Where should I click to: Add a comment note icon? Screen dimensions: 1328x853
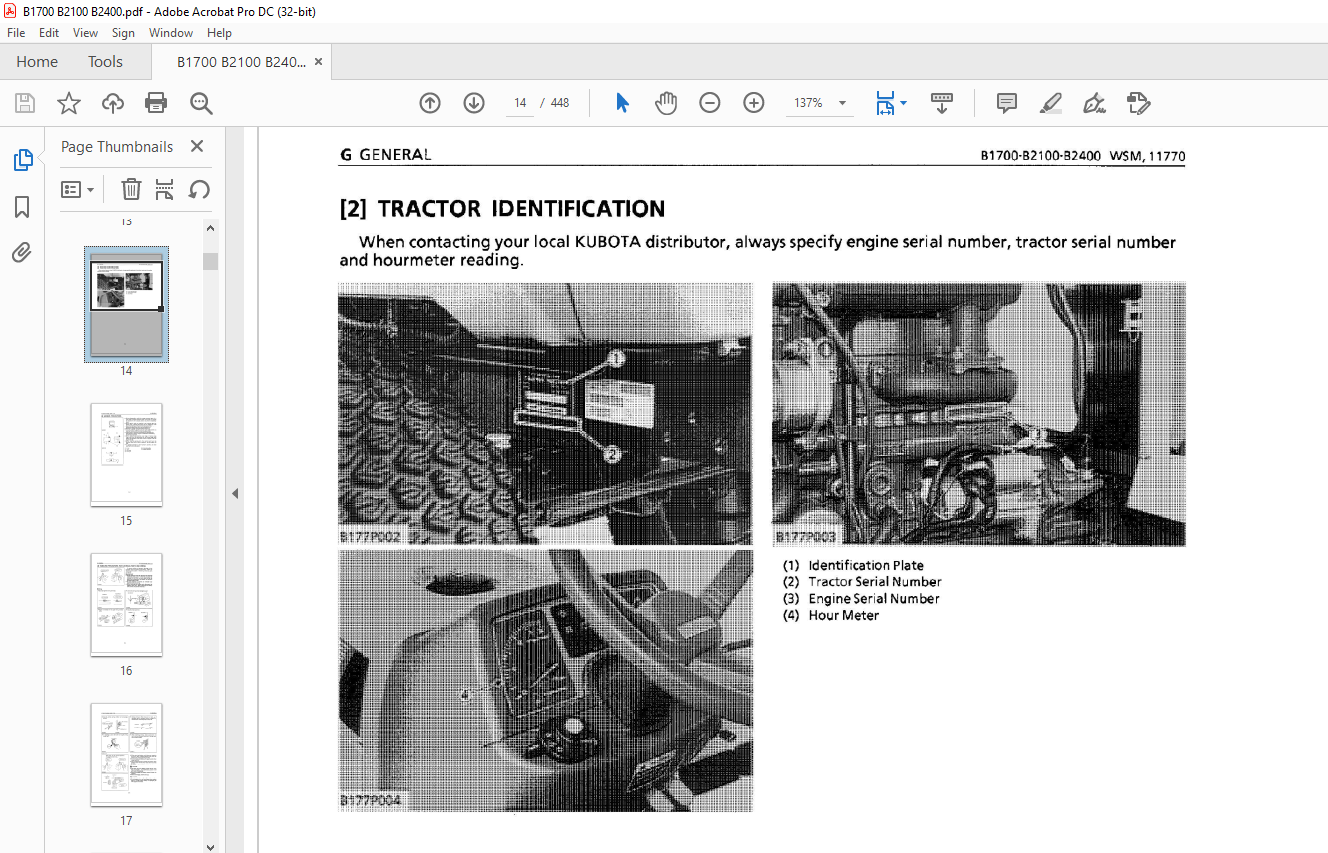point(1007,103)
